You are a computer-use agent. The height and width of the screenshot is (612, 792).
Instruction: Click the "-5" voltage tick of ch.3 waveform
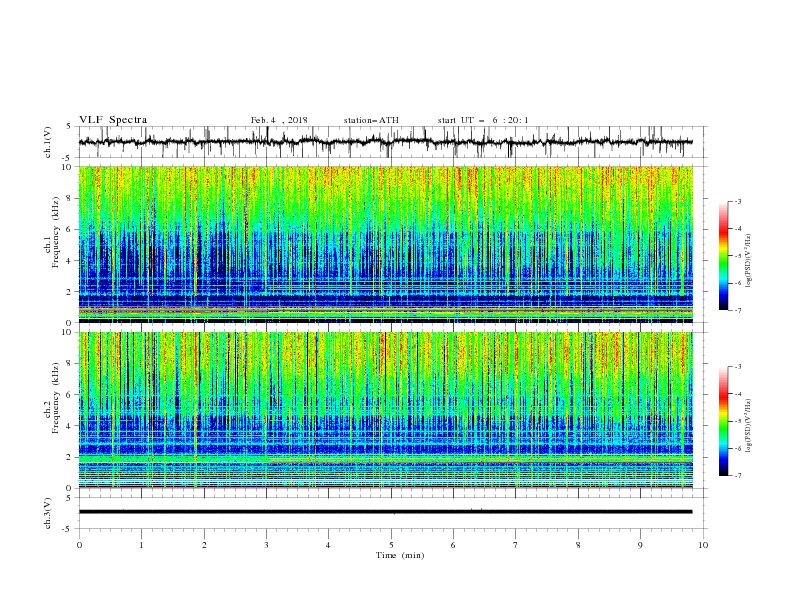pyautogui.click(x=68, y=529)
